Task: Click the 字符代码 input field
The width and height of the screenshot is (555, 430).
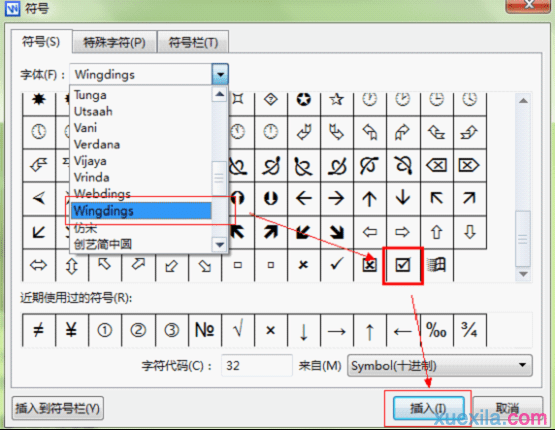Action: tap(257, 366)
